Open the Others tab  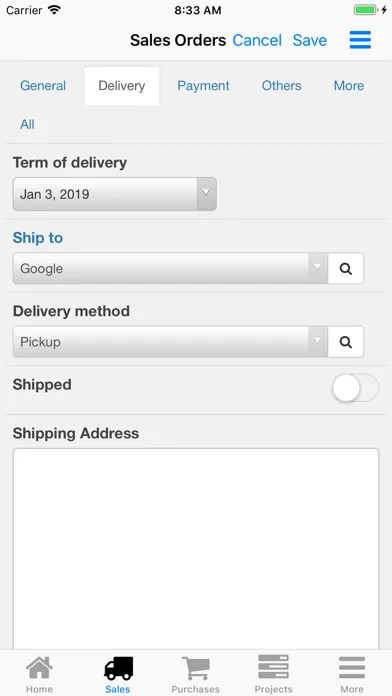coord(281,86)
